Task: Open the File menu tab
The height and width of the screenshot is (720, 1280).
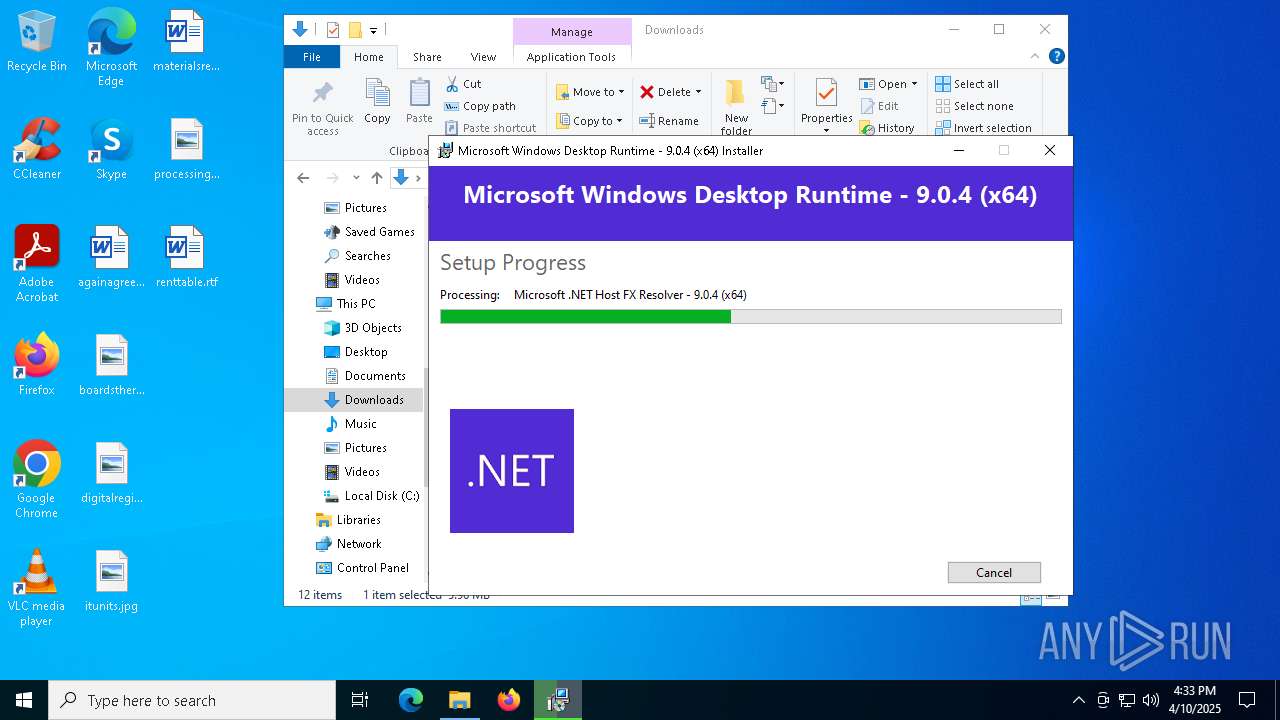Action: (x=312, y=57)
